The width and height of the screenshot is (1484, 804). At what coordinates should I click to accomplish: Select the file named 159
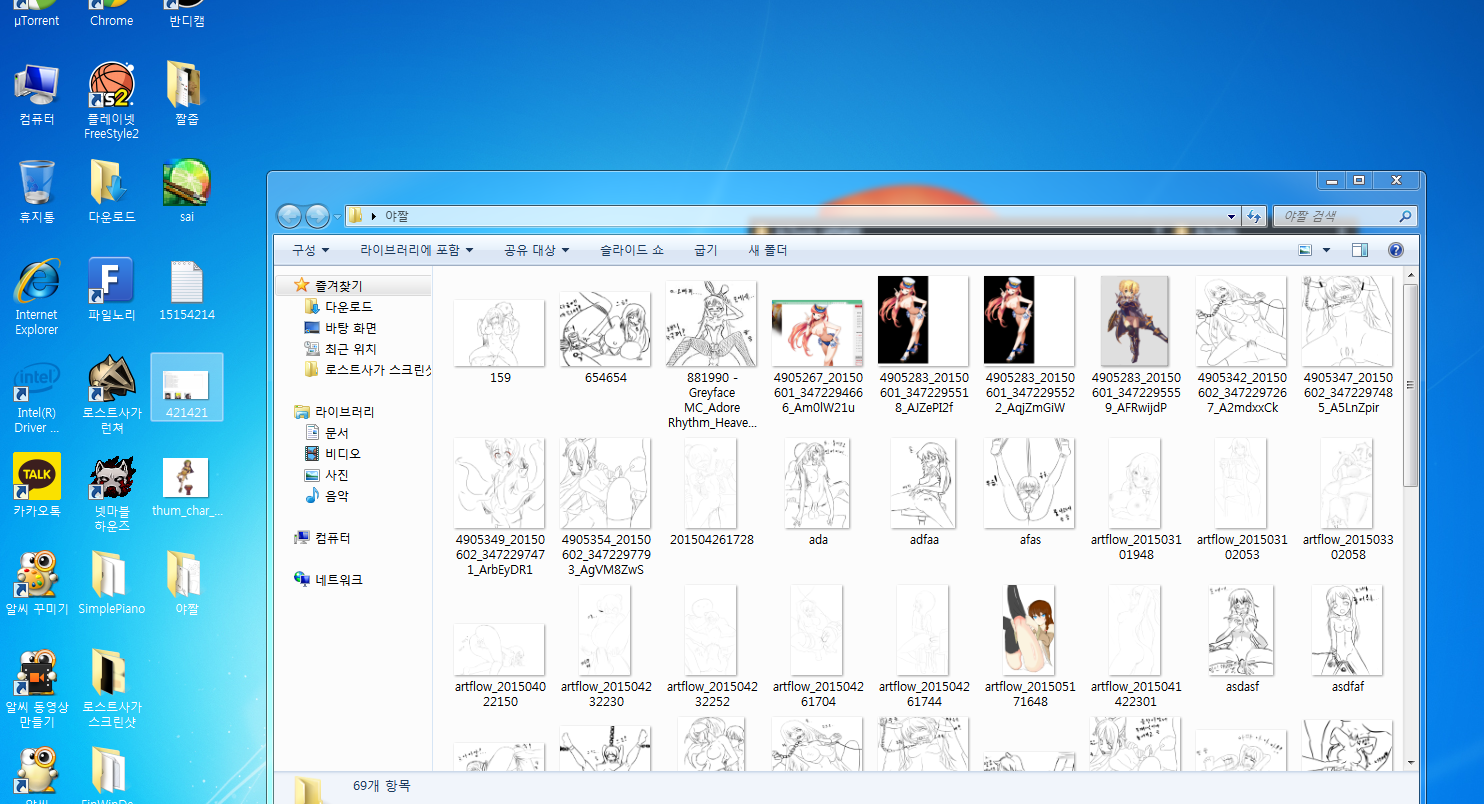(500, 340)
